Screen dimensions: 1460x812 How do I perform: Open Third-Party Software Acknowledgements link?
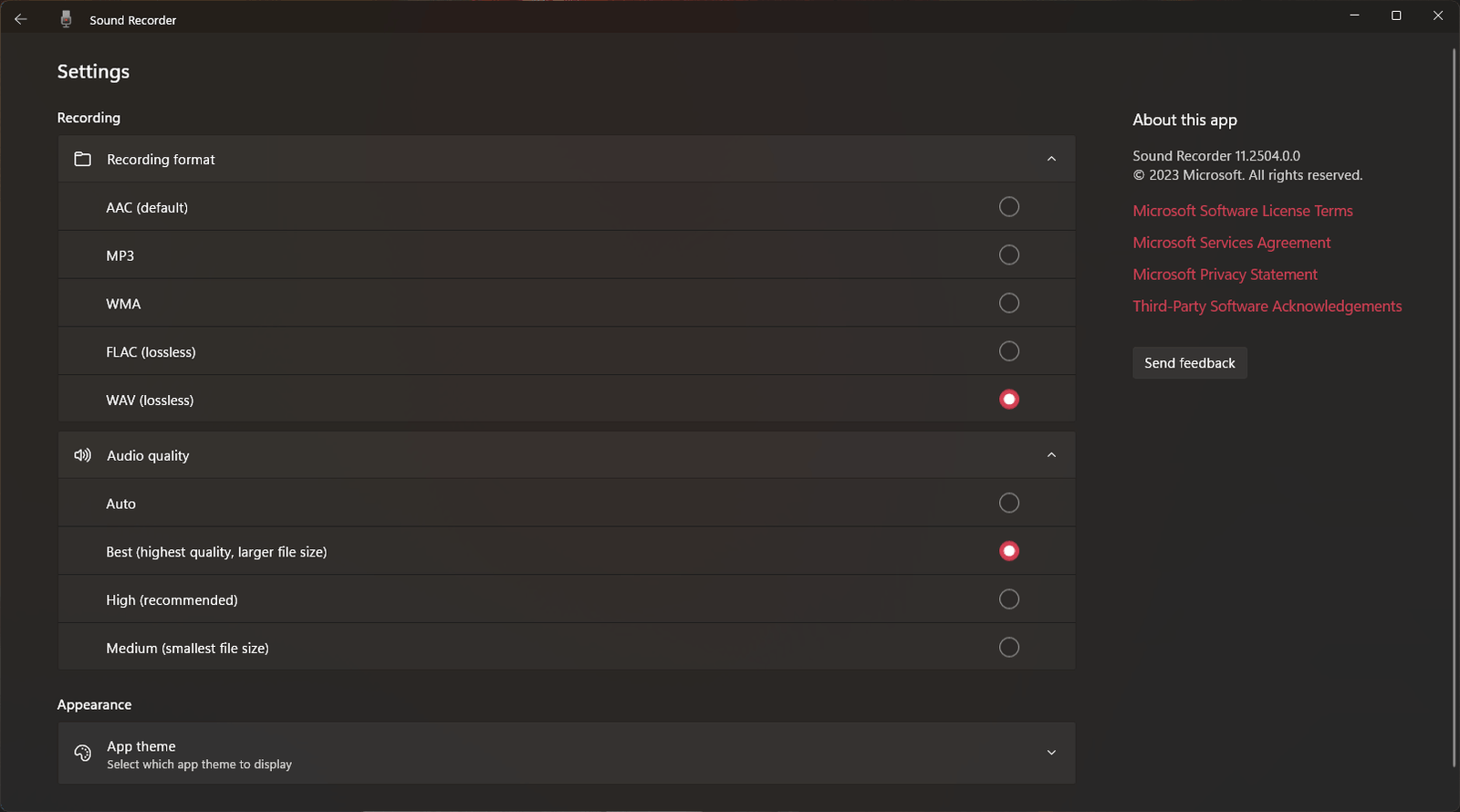1267,307
